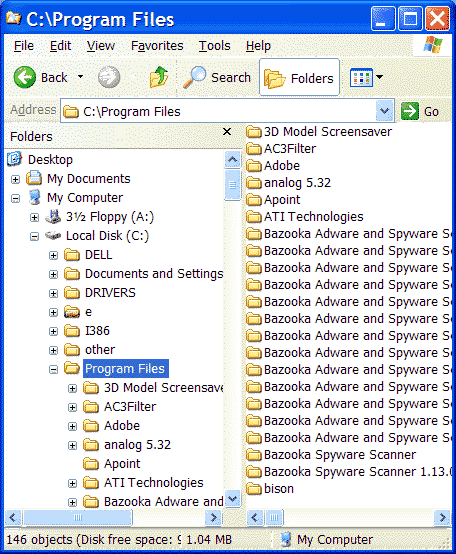Open the address bar dropdown list
This screenshot has width=456, height=554.
(384, 111)
